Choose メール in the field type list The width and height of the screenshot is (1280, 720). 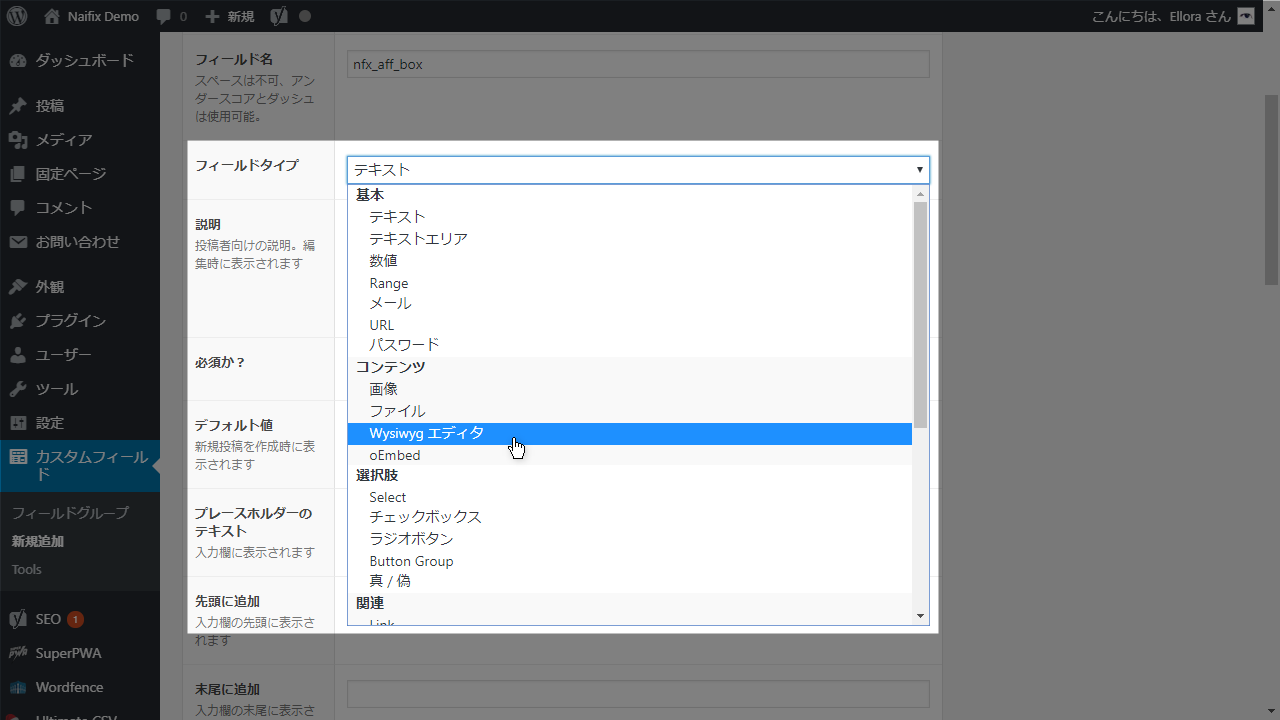630,303
